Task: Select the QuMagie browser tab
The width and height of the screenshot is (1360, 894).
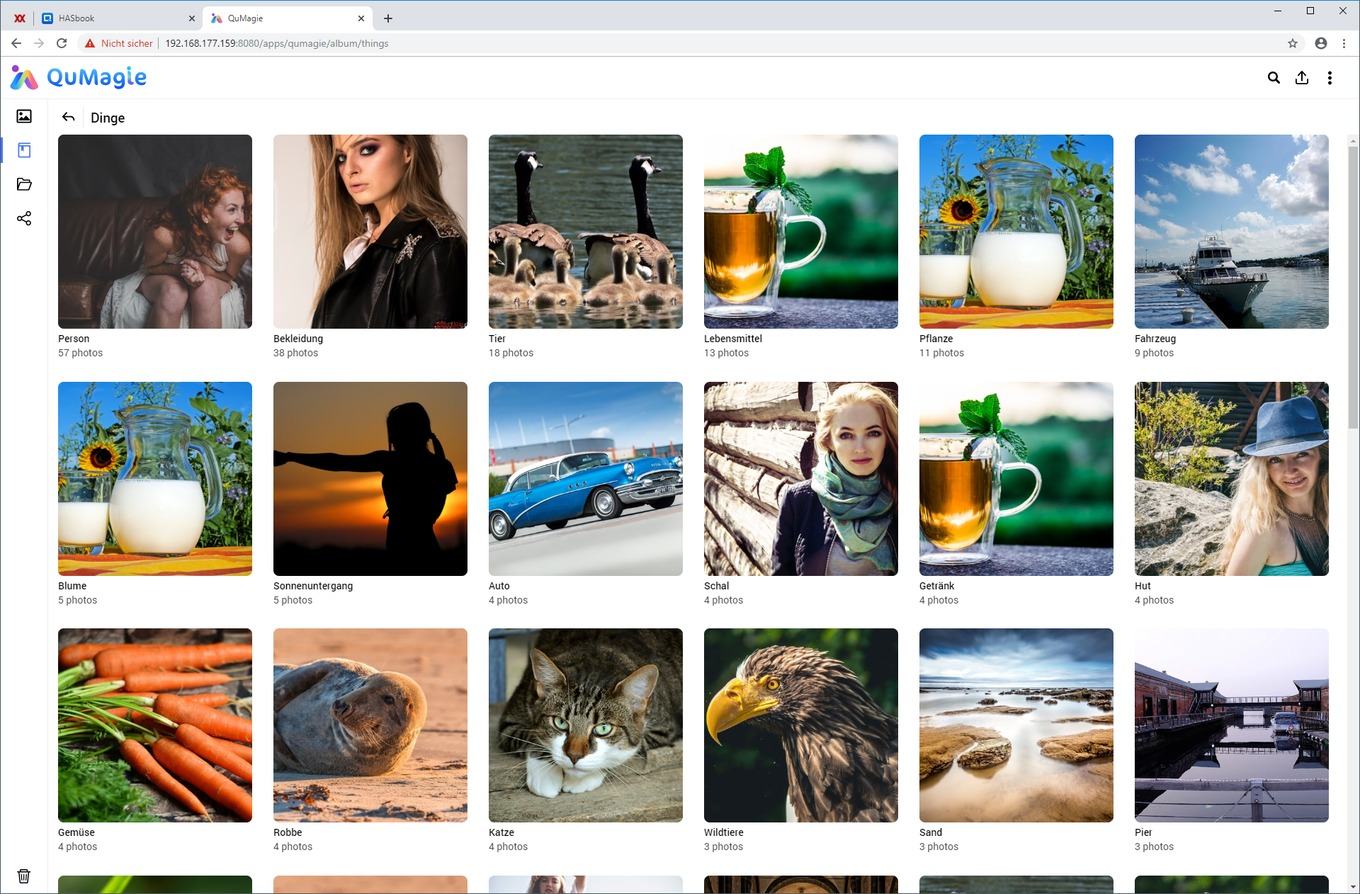Action: (x=287, y=18)
